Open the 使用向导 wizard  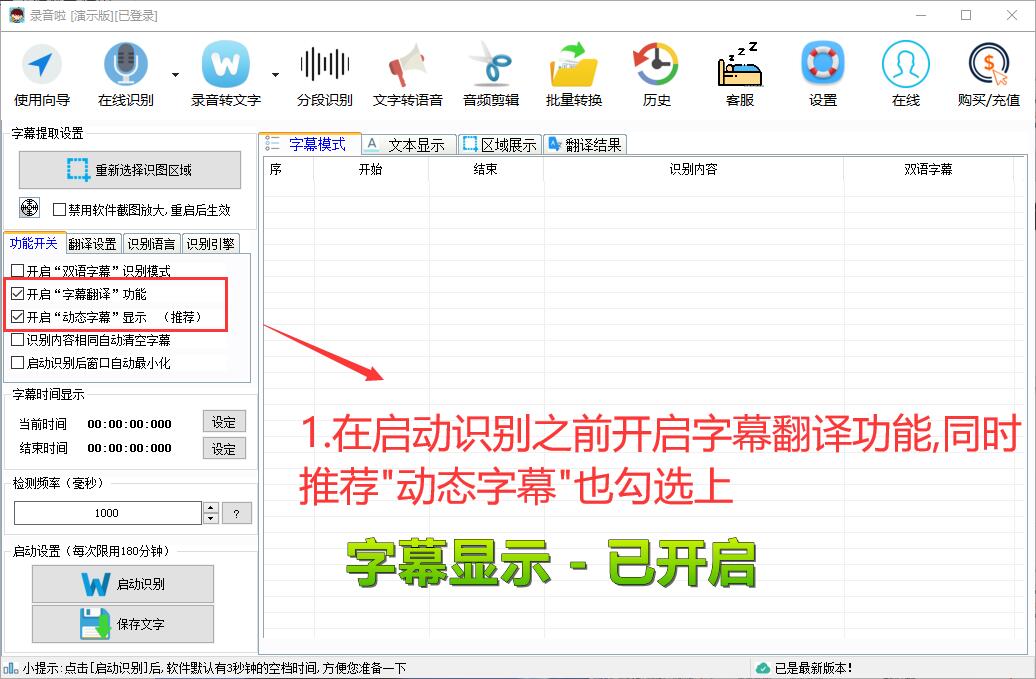coord(40,72)
